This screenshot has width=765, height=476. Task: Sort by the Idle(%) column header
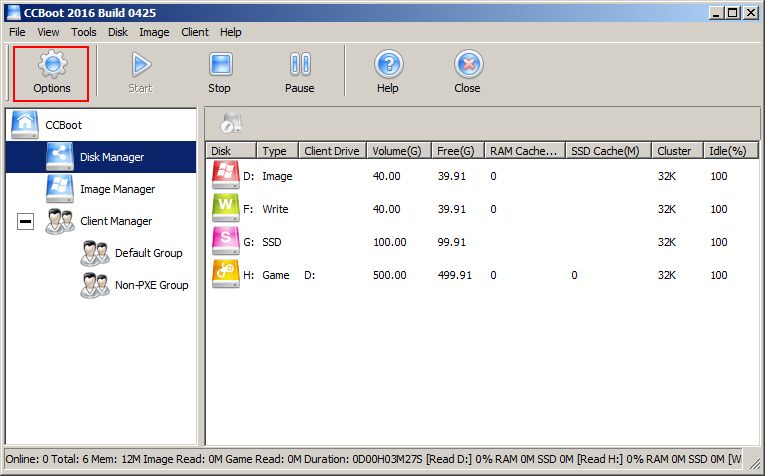(x=730, y=151)
